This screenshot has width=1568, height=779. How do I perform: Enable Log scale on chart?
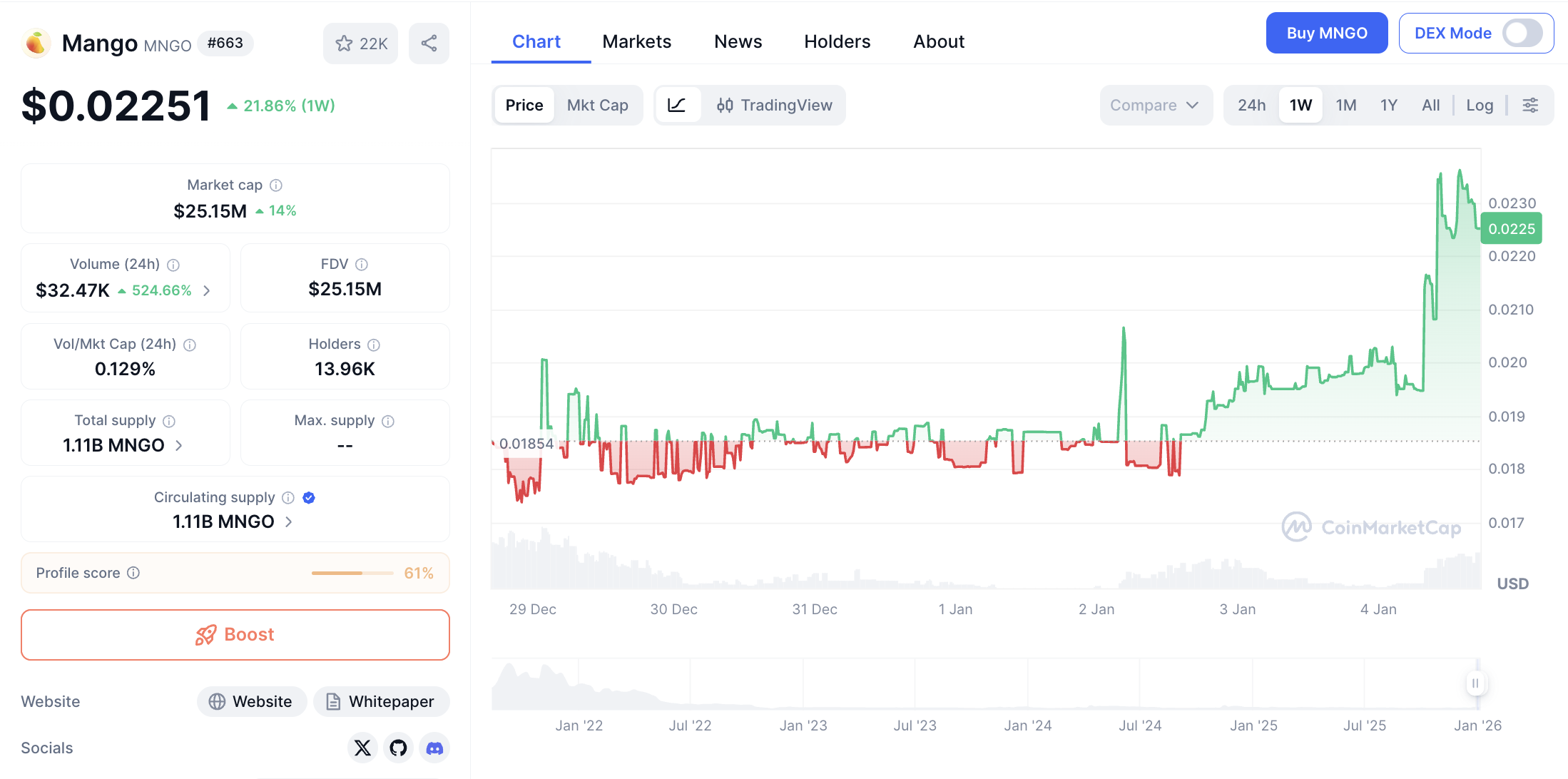coord(1479,106)
